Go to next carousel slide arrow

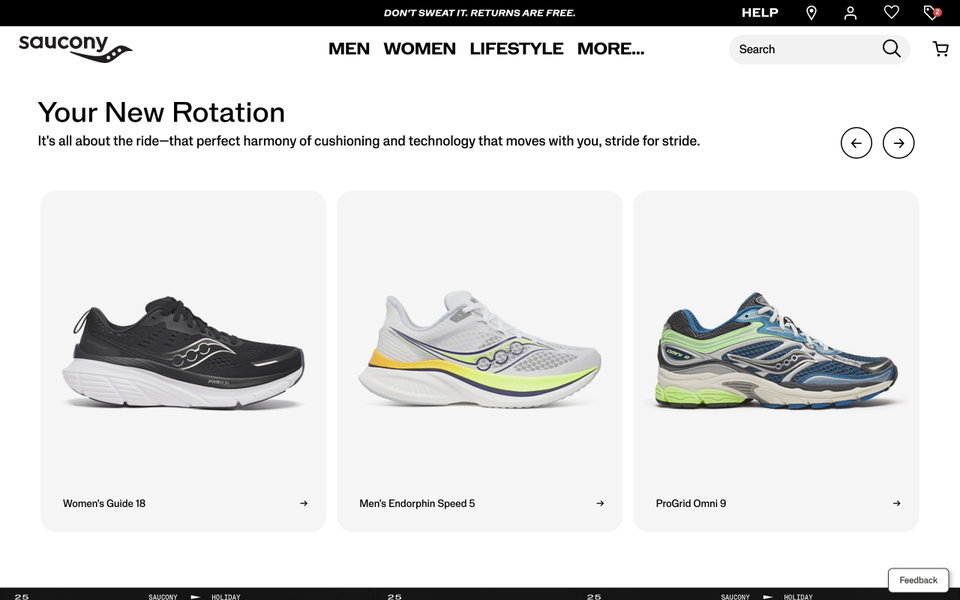[898, 143]
